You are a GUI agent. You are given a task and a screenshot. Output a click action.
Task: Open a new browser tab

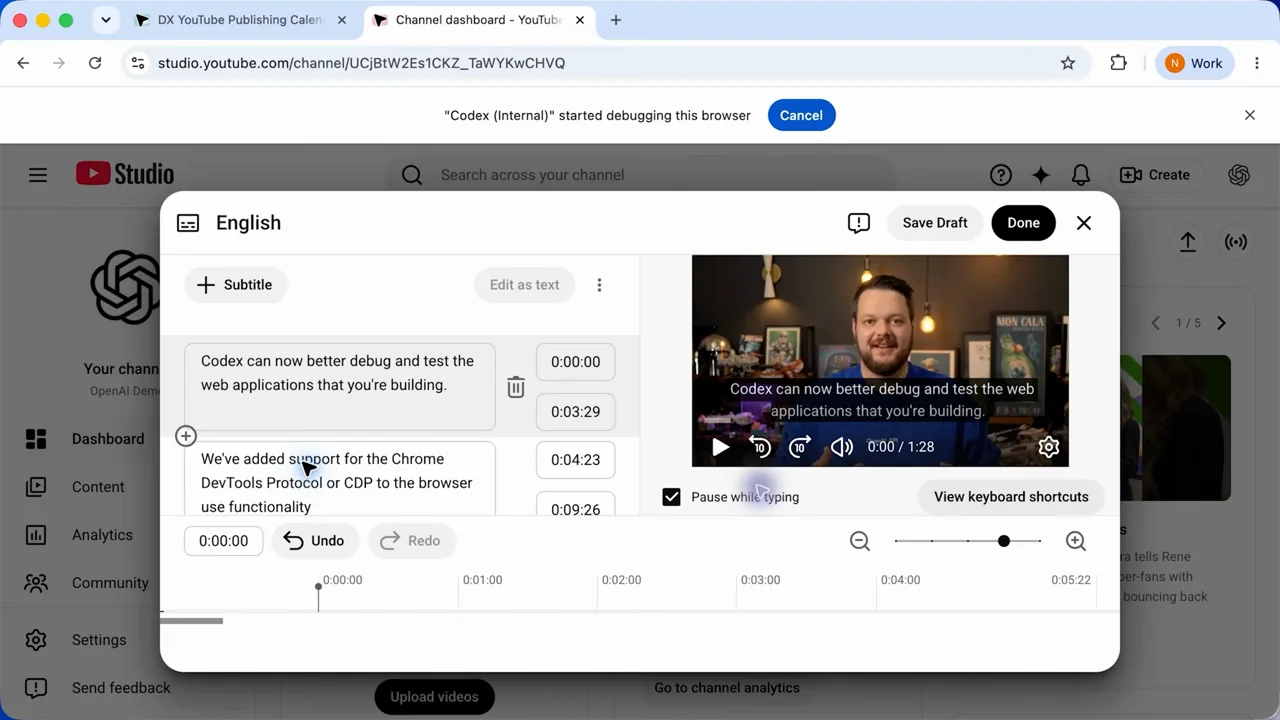click(616, 20)
